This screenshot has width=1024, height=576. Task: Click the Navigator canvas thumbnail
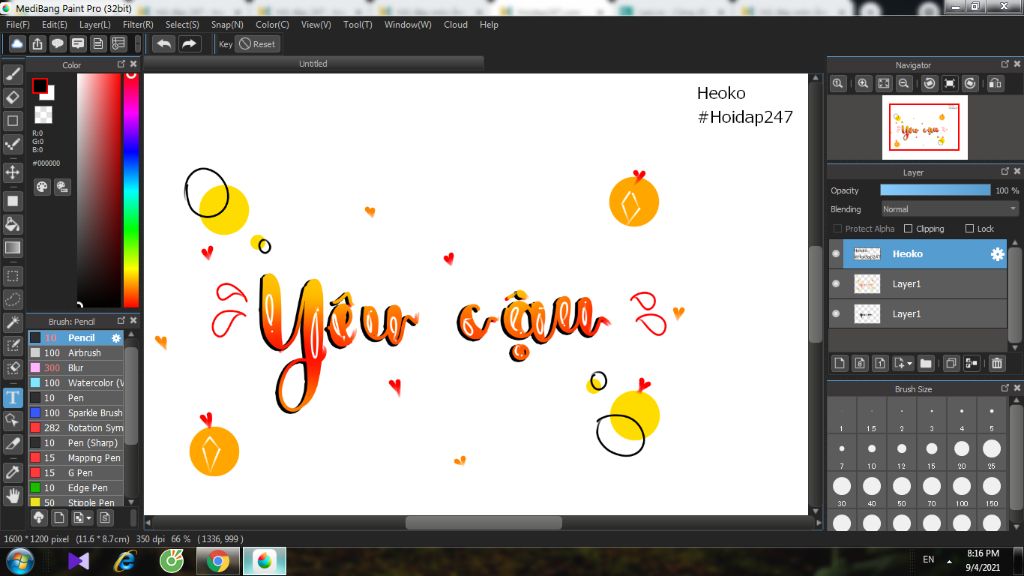(924, 127)
